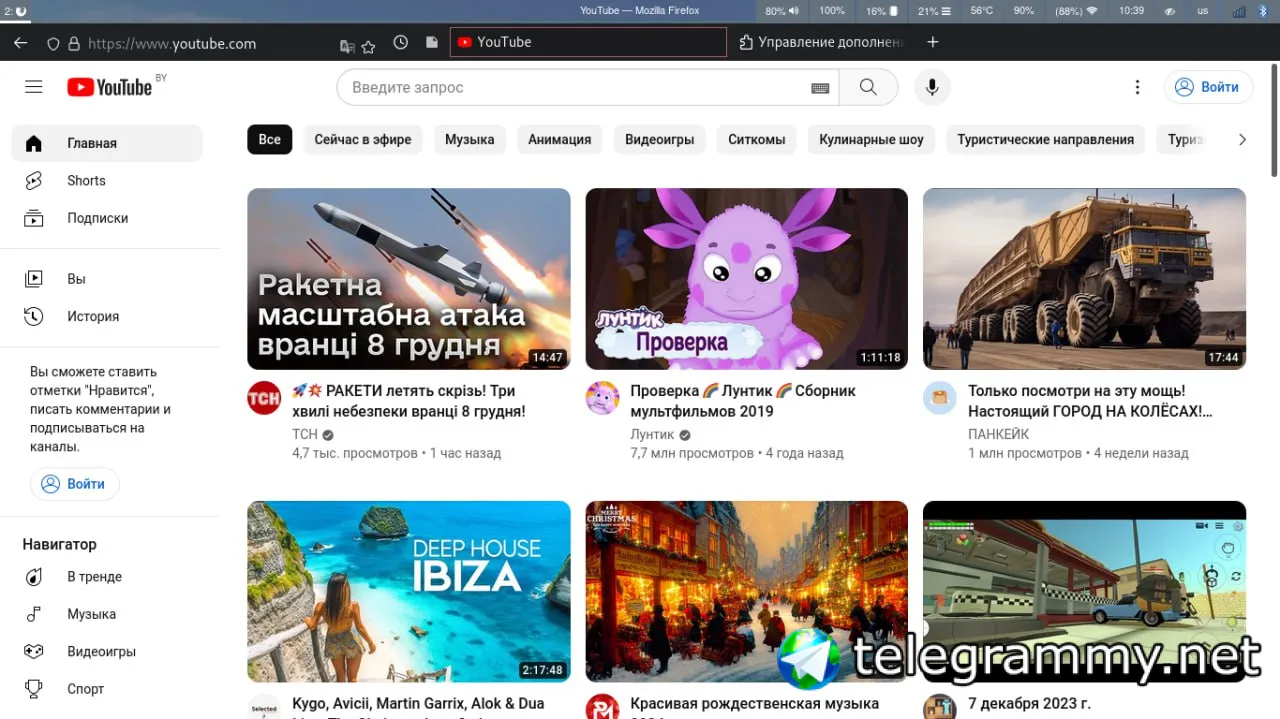This screenshot has width=1280, height=719.
Task: Select the Ситкомы filter chip
Action: pos(757,139)
